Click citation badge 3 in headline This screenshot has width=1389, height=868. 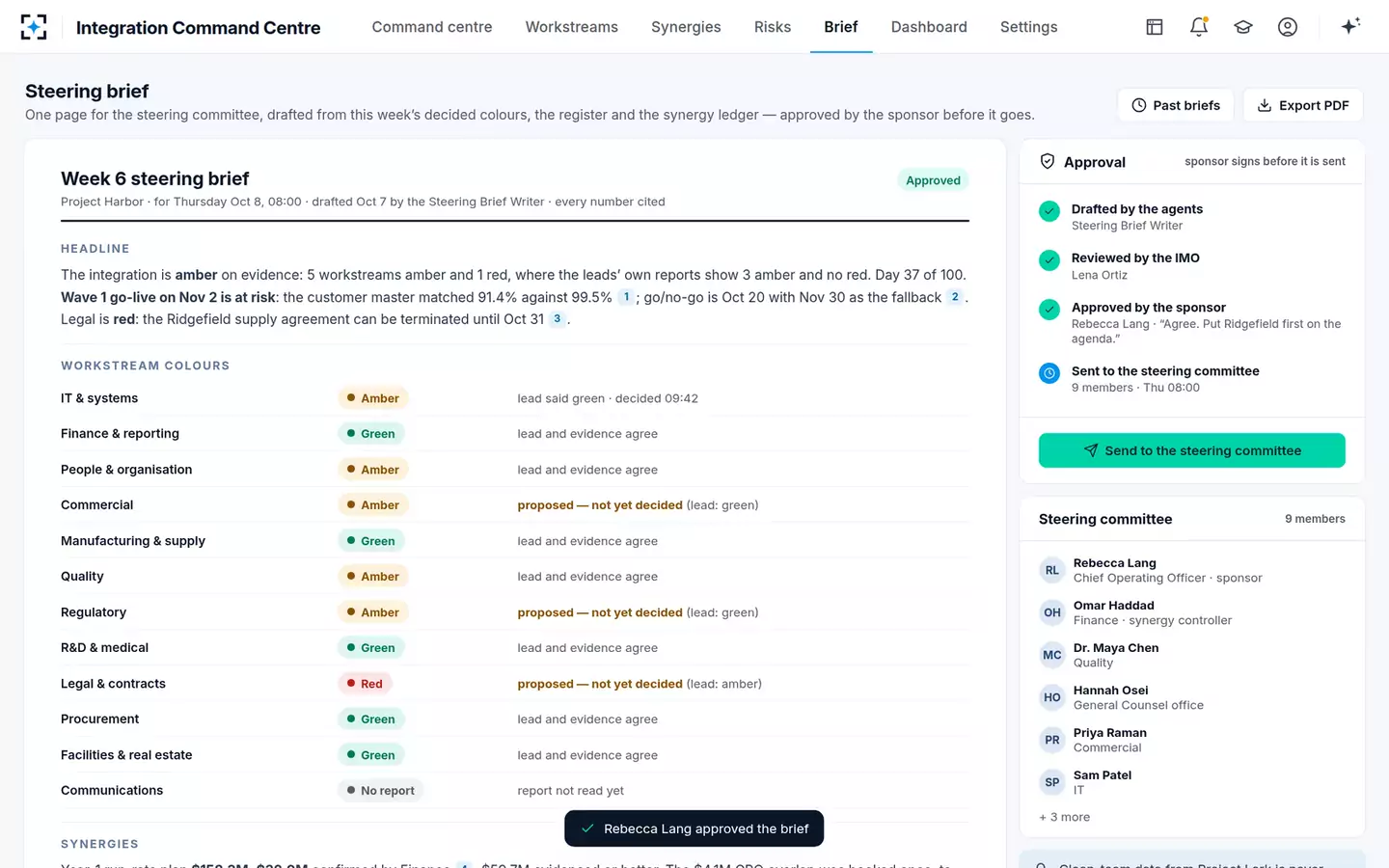click(x=557, y=319)
